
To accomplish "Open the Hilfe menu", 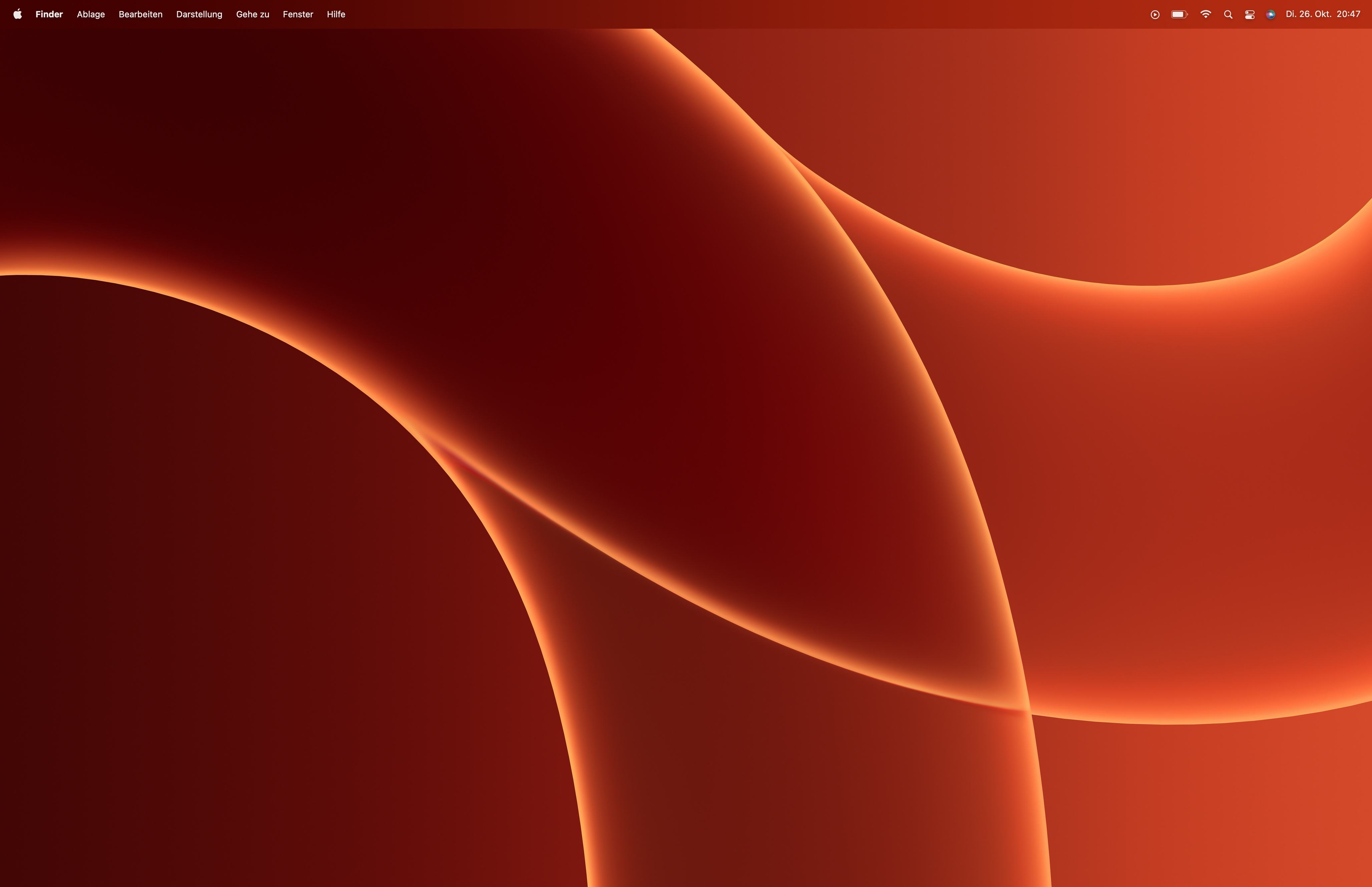I will pos(336,14).
